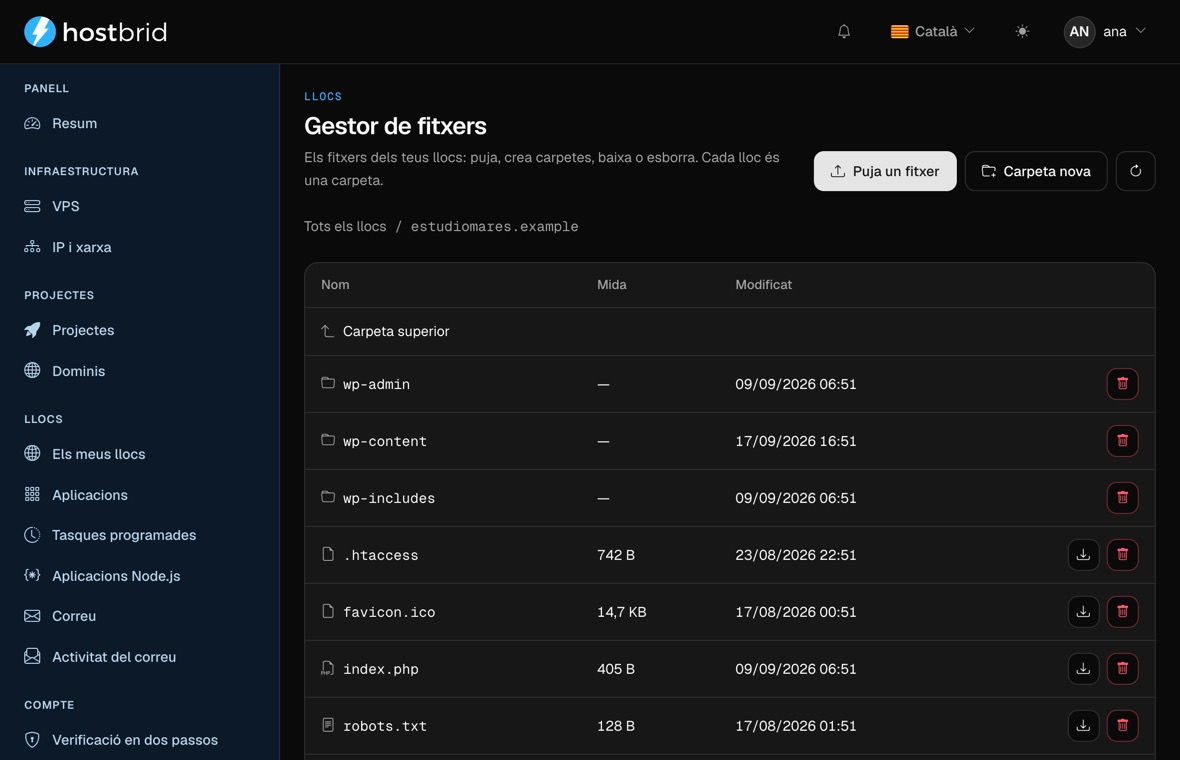The image size is (1180, 760).
Task: Click the .htaccess file name
Action: pyautogui.click(x=381, y=555)
